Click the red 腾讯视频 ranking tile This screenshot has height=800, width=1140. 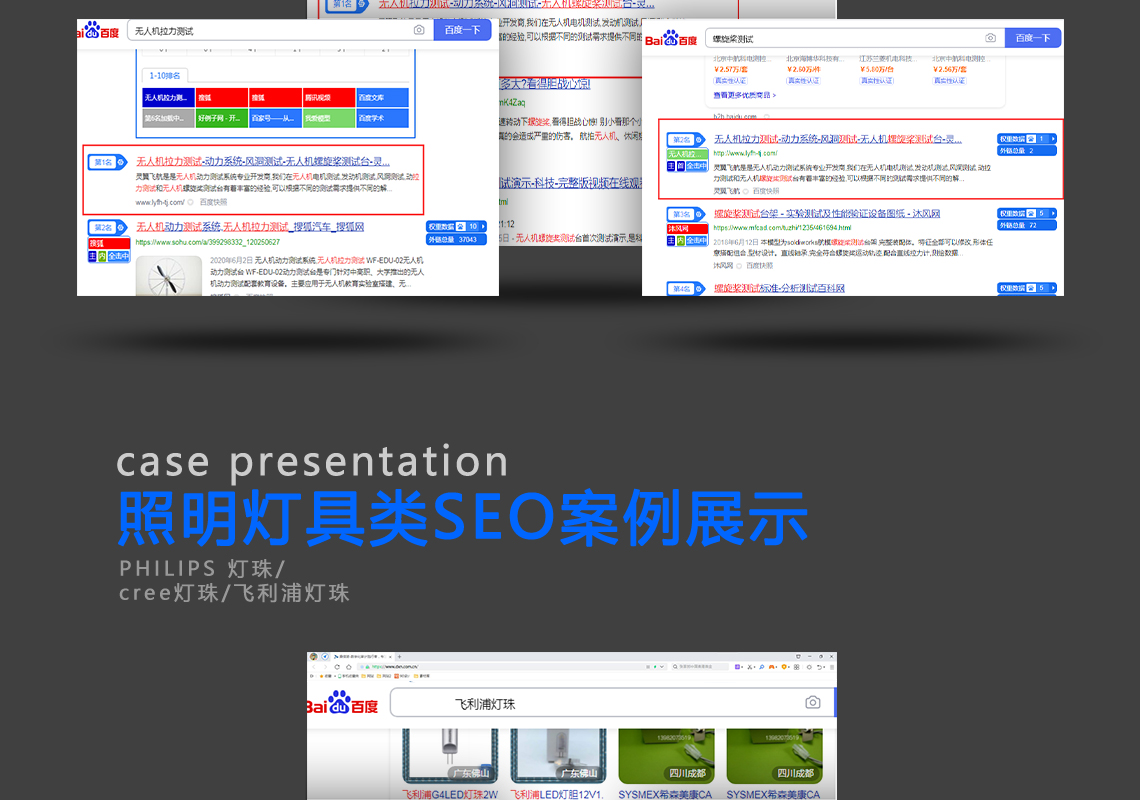pyautogui.click(x=329, y=98)
